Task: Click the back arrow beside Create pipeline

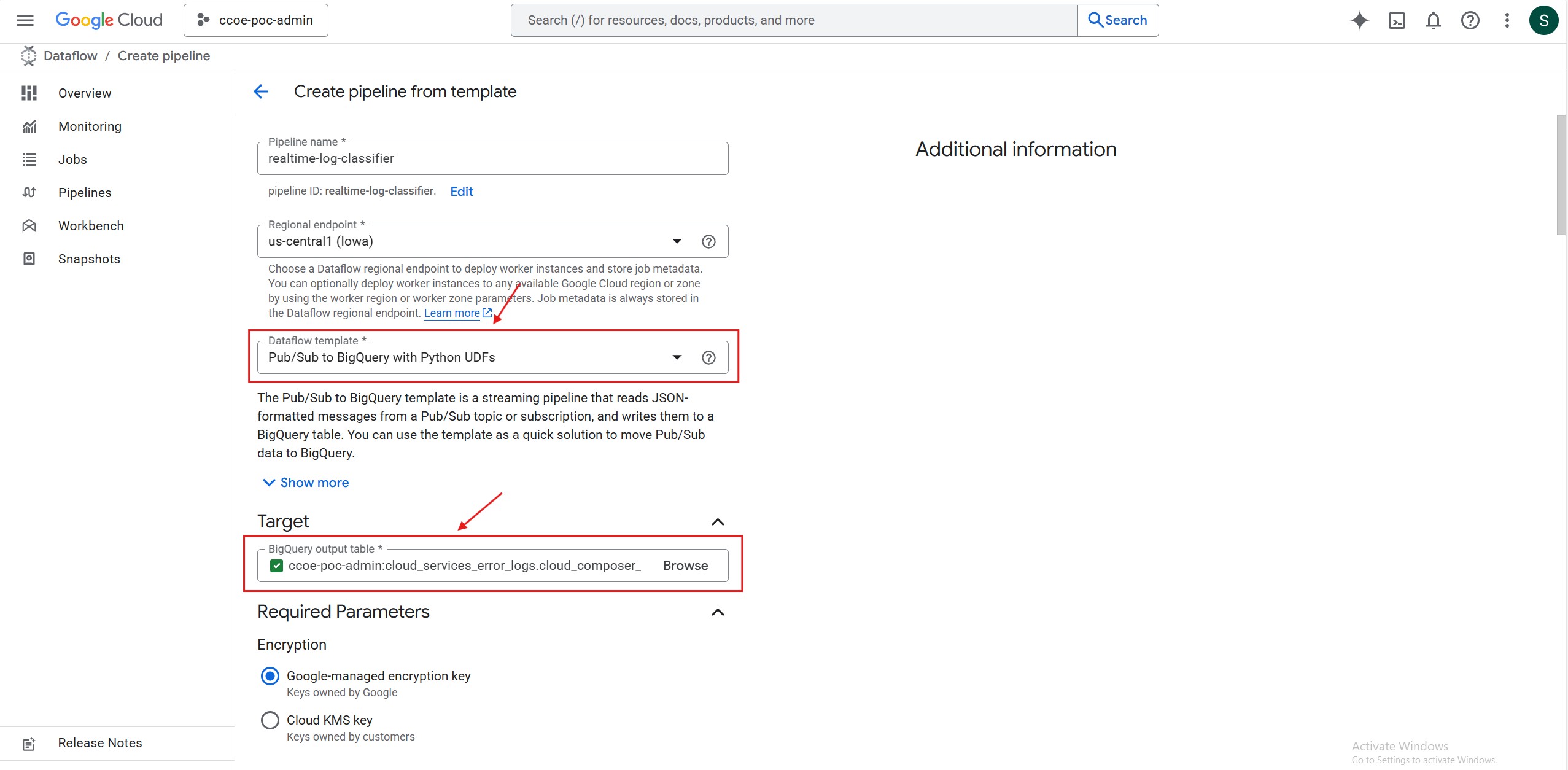Action: click(261, 91)
